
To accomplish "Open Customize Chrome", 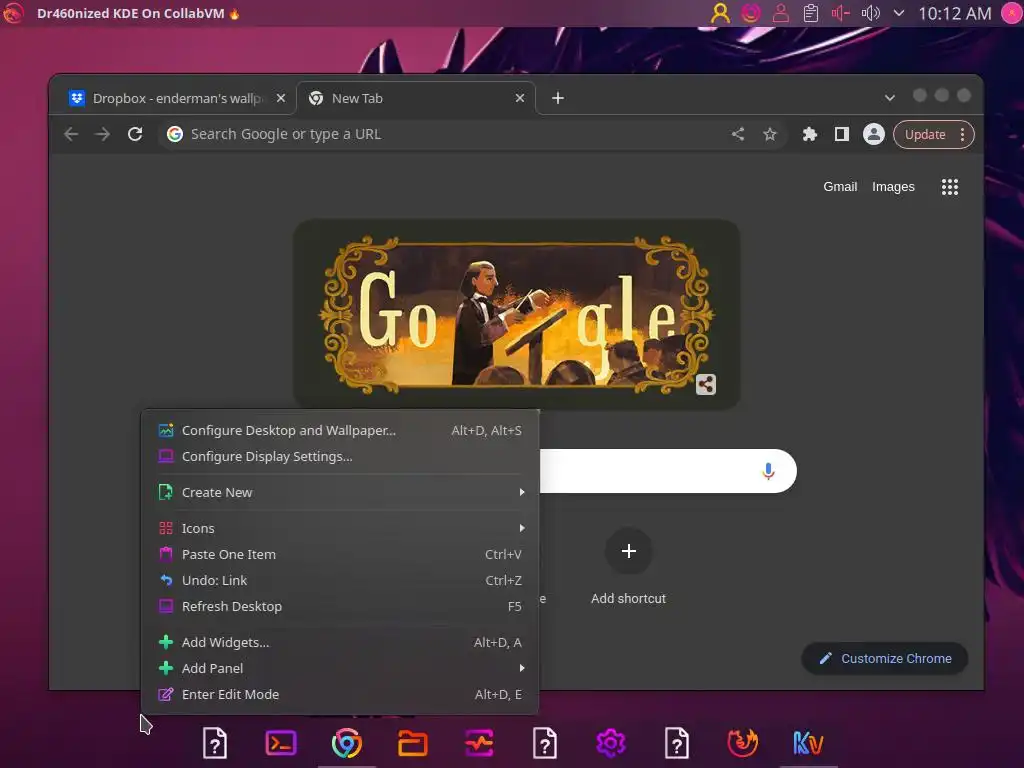I will point(885,658).
